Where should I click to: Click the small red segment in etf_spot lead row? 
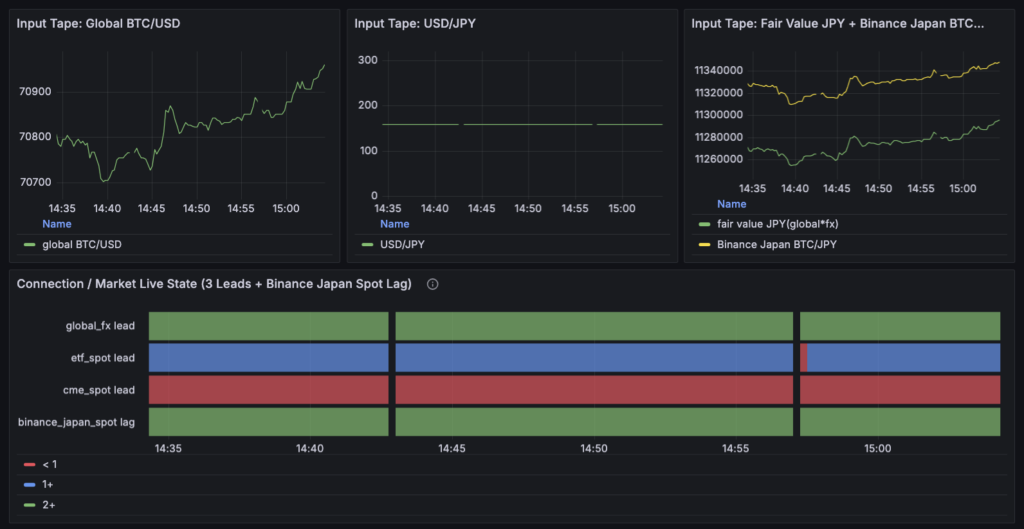[x=803, y=357]
